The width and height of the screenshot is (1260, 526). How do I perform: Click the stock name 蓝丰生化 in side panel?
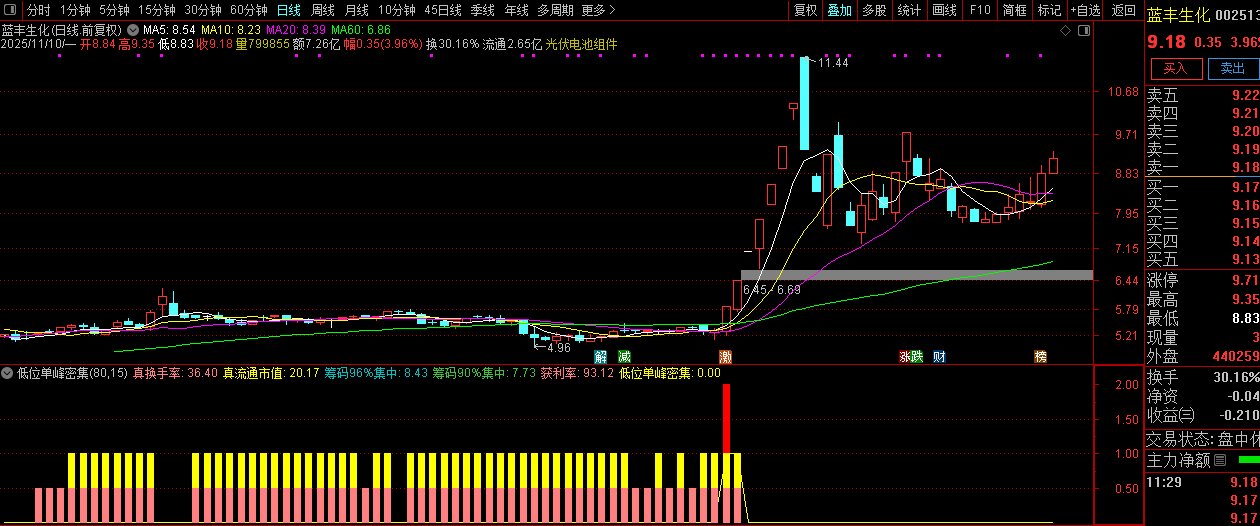tap(1178, 15)
